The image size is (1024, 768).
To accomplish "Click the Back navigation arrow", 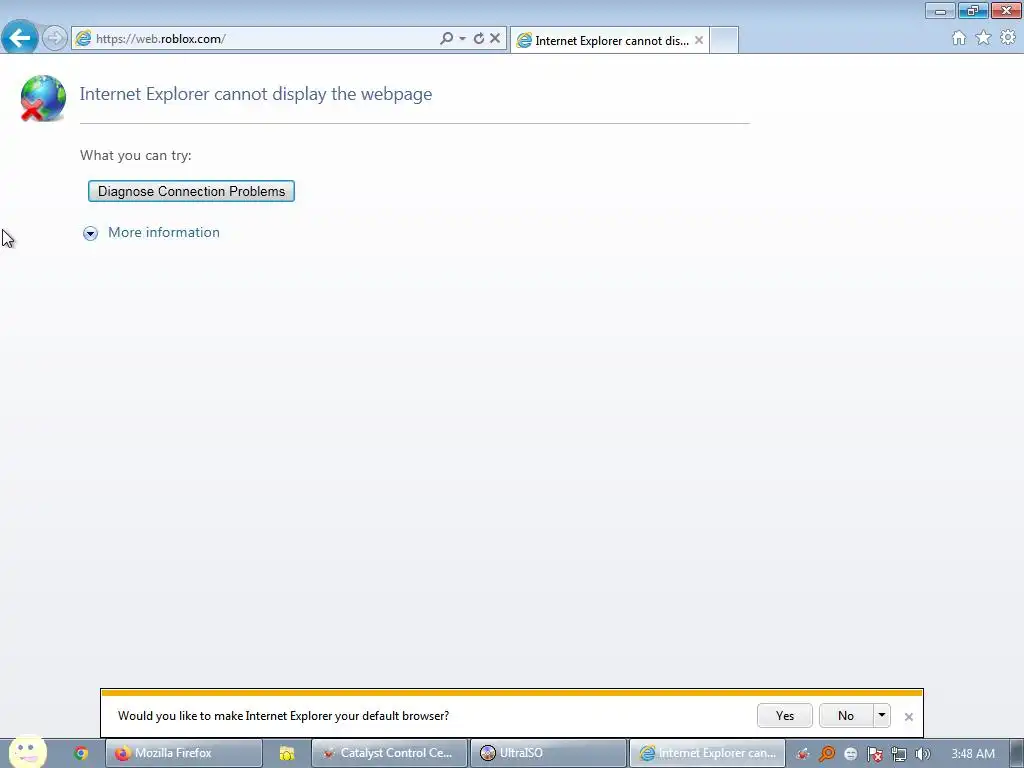I will pos(20,38).
